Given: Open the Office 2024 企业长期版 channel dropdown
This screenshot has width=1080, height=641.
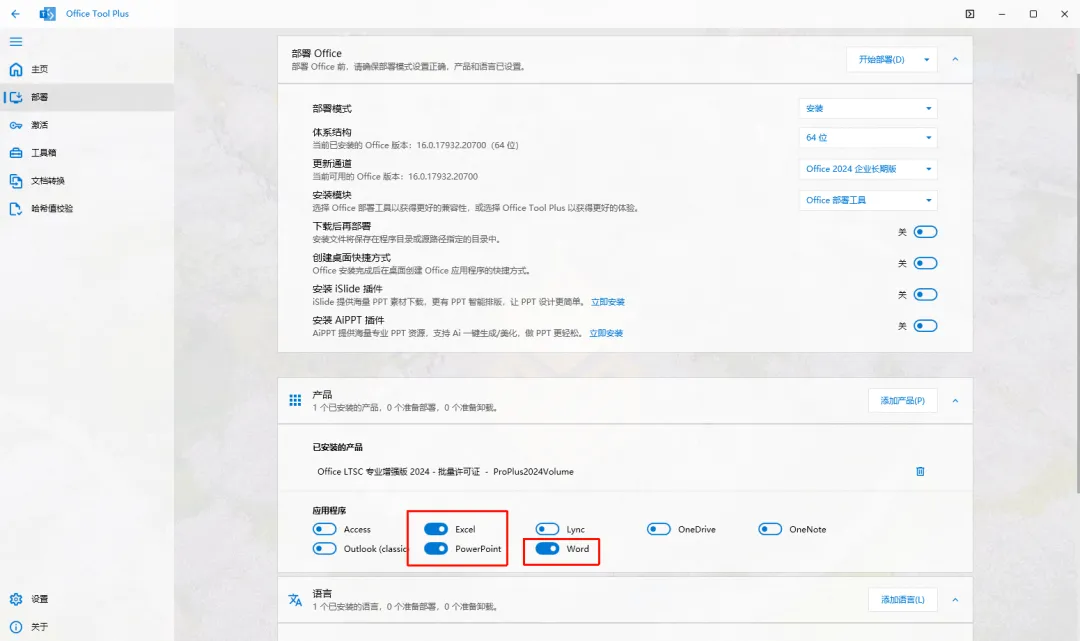Looking at the screenshot, I should point(868,169).
